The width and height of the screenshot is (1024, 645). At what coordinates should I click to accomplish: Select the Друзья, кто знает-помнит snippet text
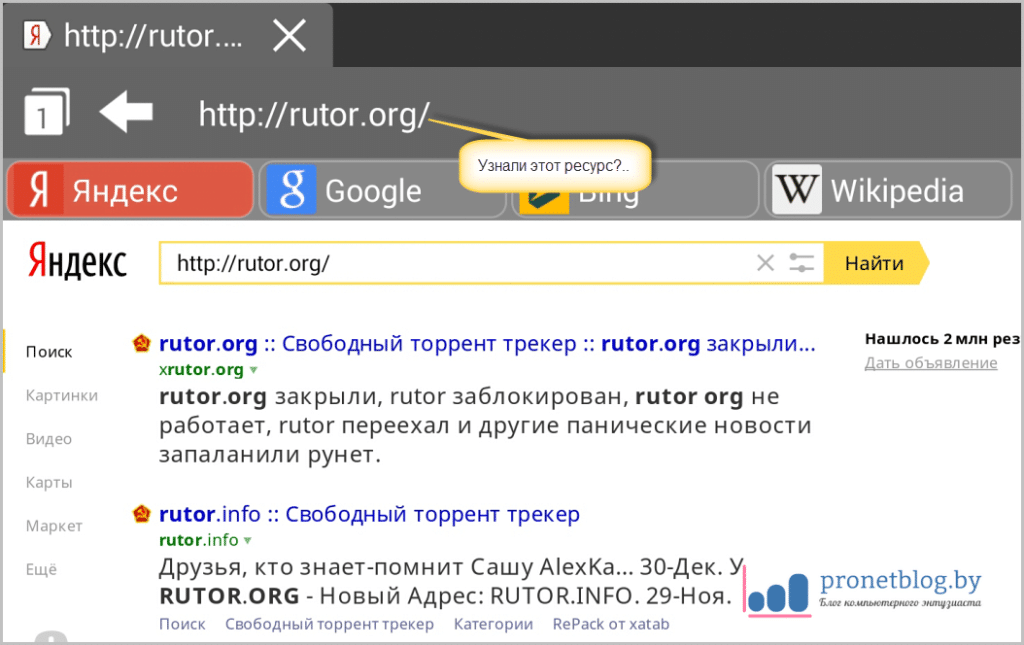451,581
